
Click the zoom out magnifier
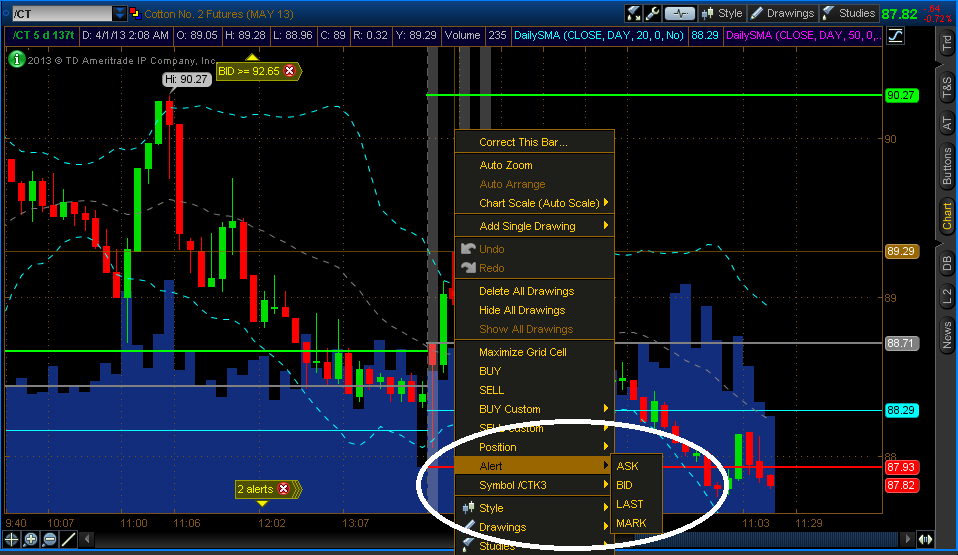pos(50,539)
